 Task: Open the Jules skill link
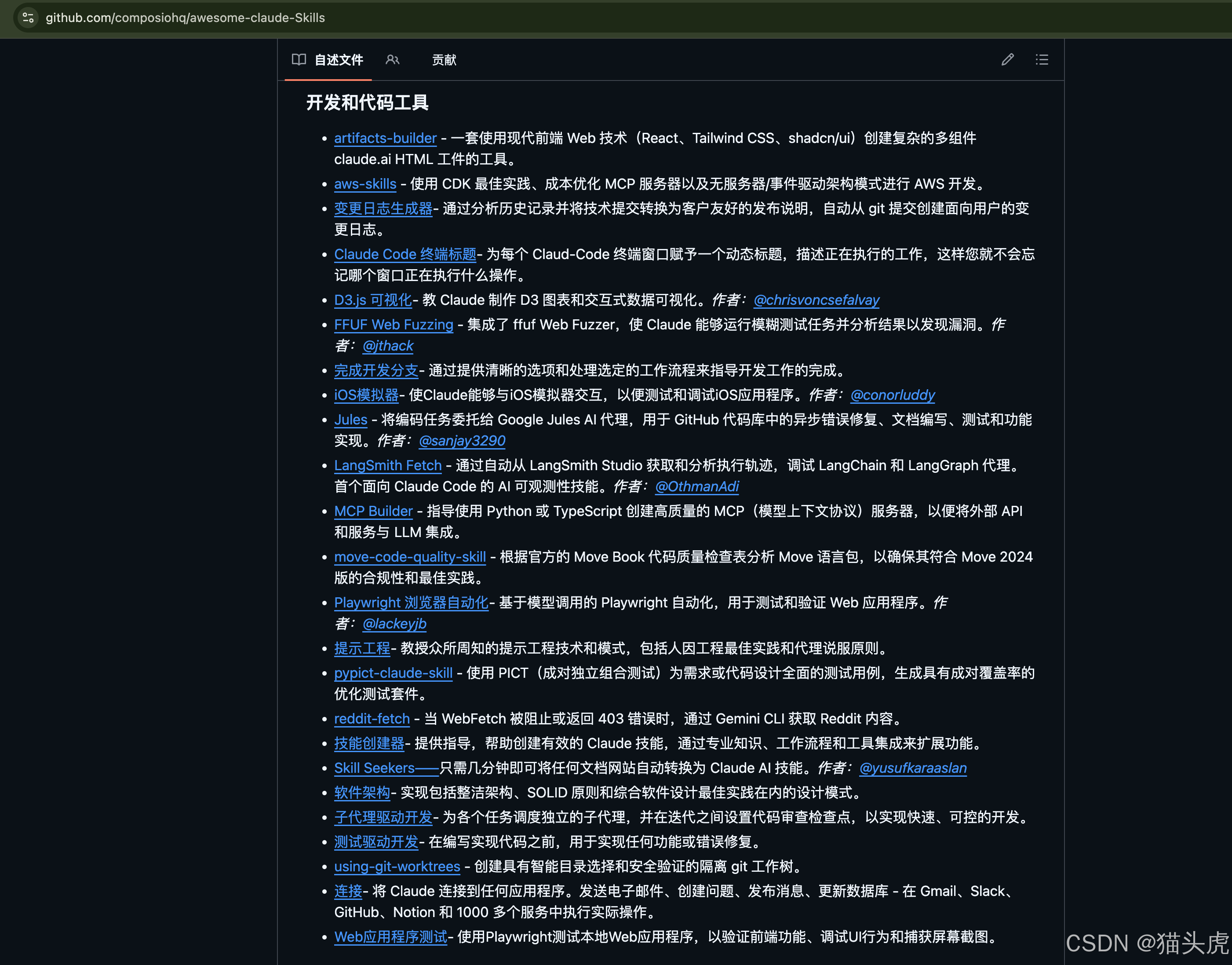[x=350, y=419]
